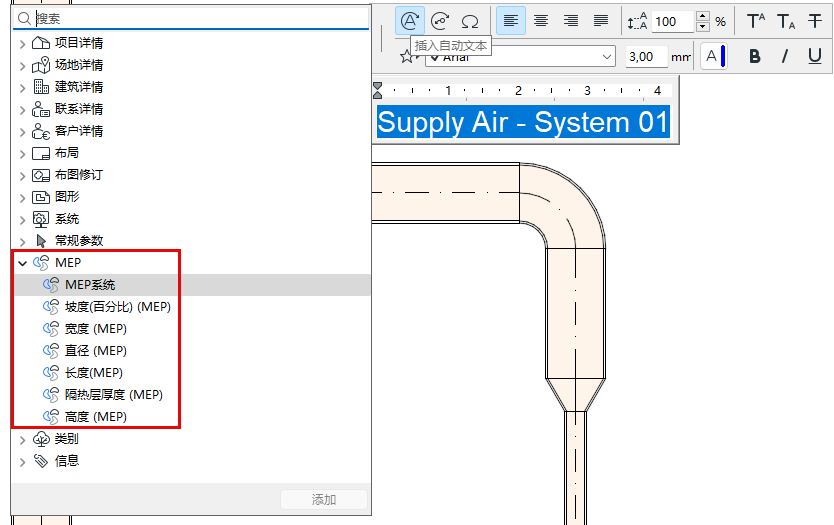Expand the 布局 group
This screenshot has width=834, height=525.
click(22, 154)
